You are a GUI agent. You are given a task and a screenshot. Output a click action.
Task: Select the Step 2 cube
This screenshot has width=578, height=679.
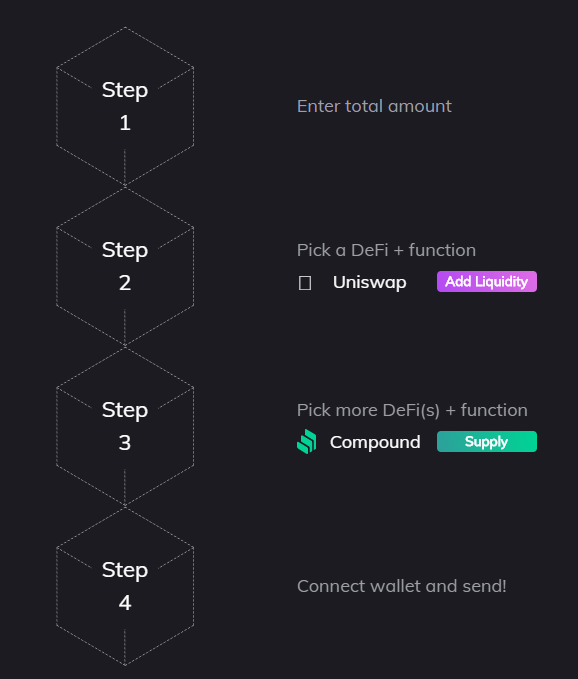(x=125, y=267)
